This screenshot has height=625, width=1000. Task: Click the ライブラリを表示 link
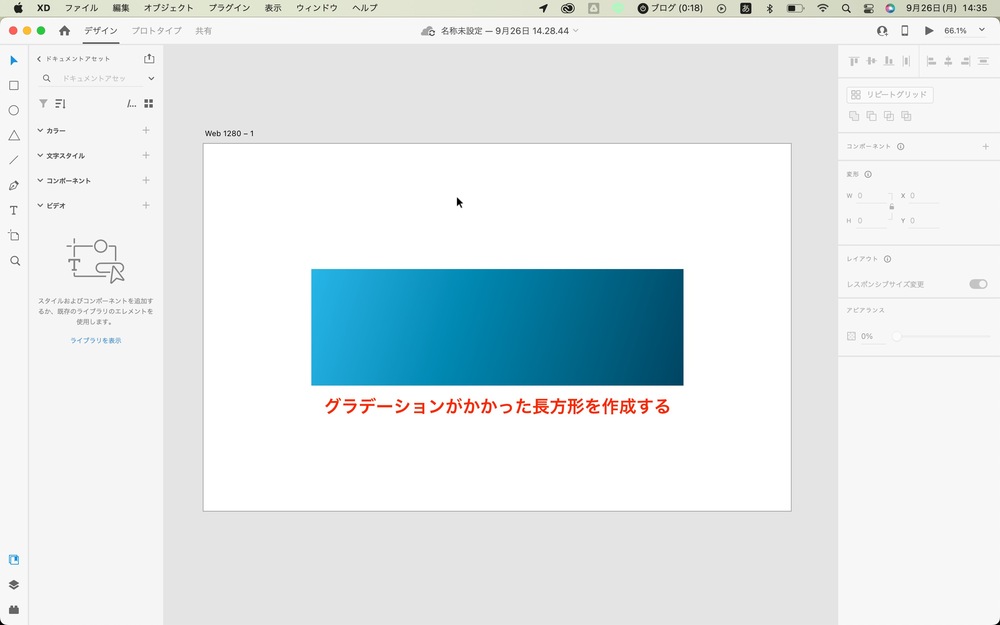point(96,341)
